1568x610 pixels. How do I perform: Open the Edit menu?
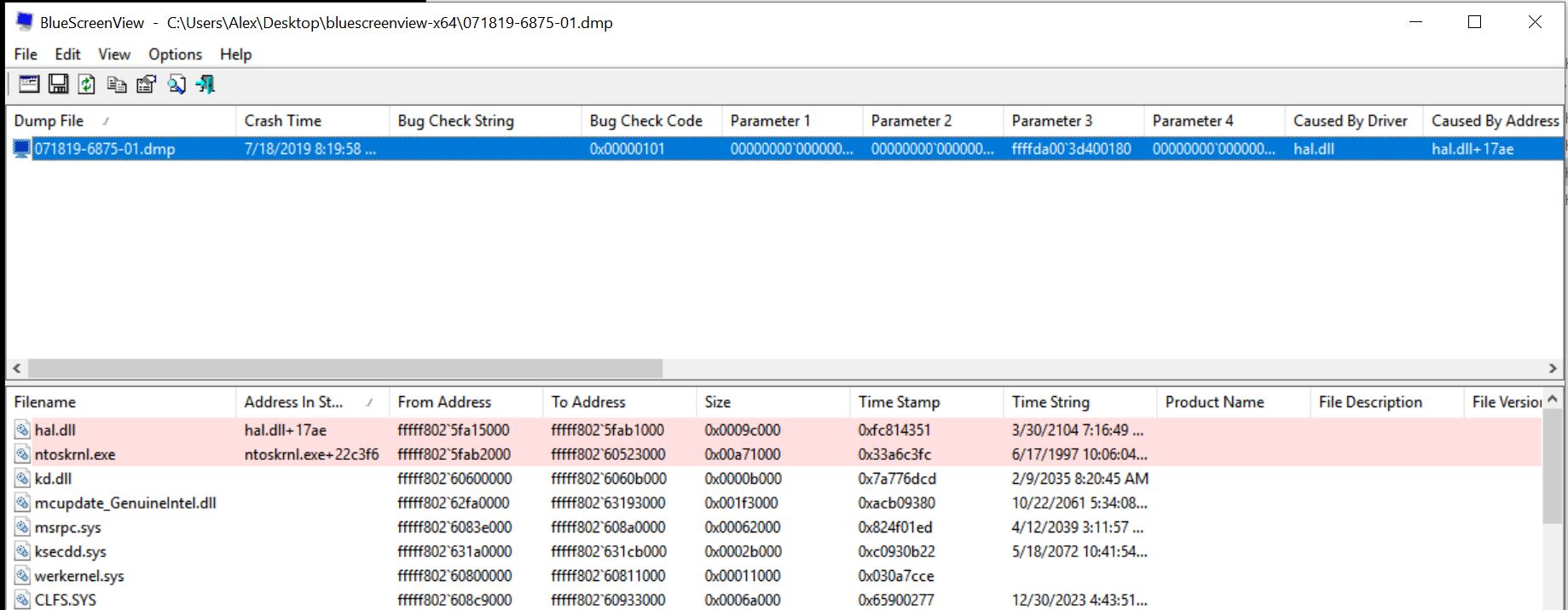(x=67, y=54)
